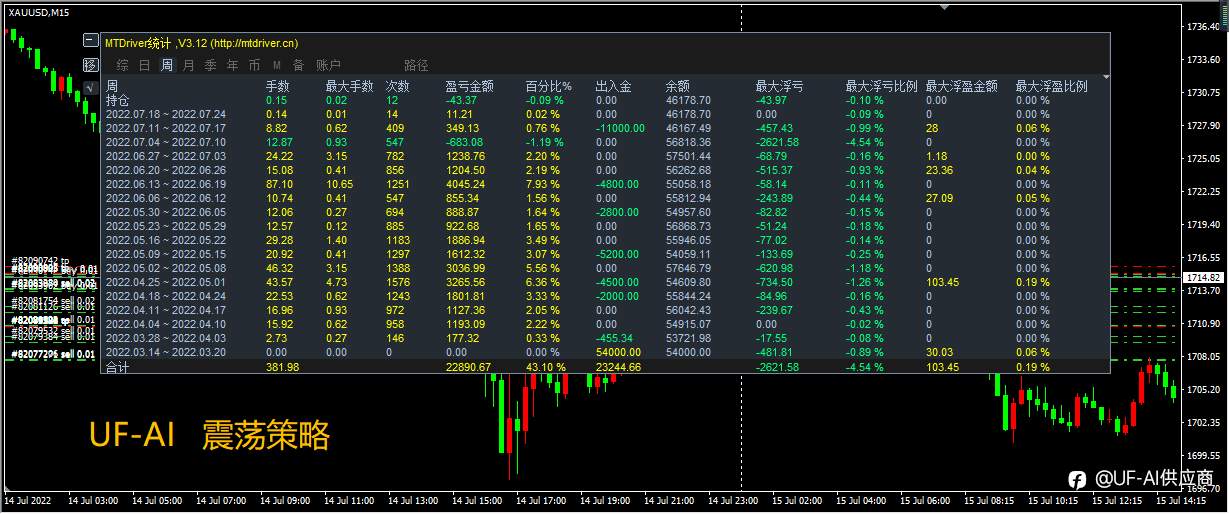Click the 合计 totals row label

point(118,368)
